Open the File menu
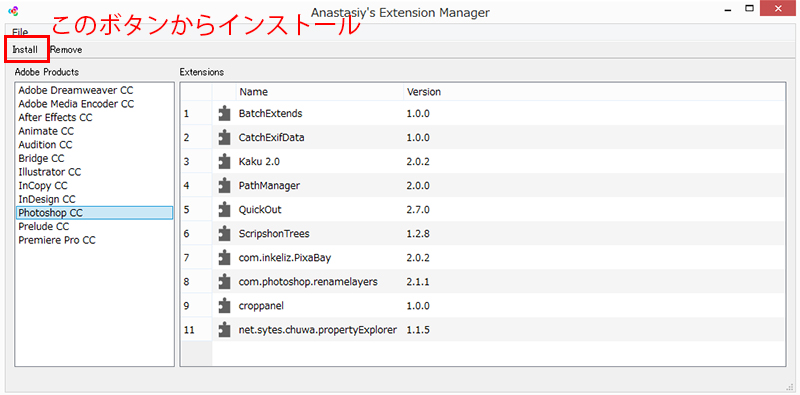Viewport: 800px width, 395px height. click(x=20, y=32)
